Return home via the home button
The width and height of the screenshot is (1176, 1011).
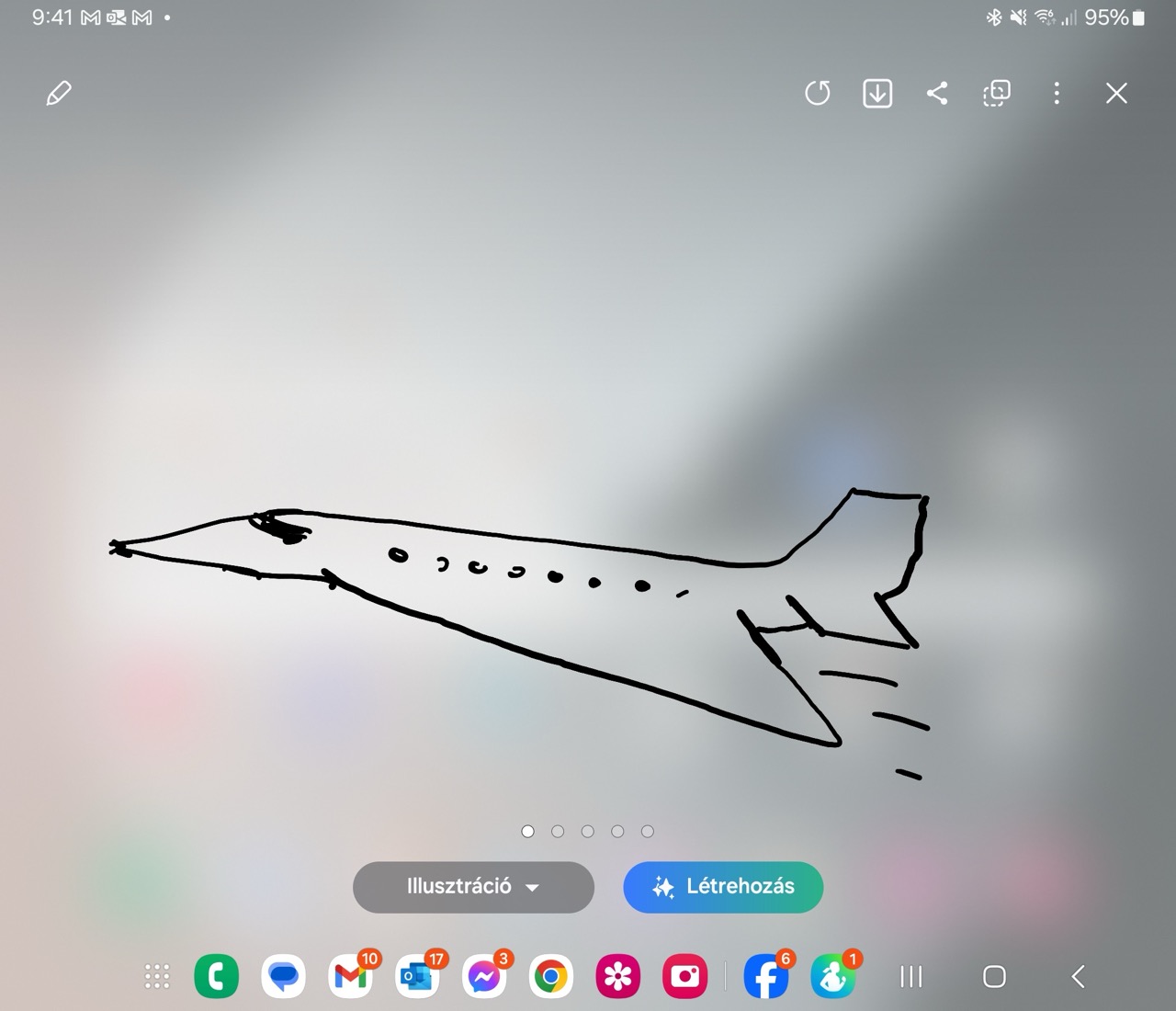(995, 977)
